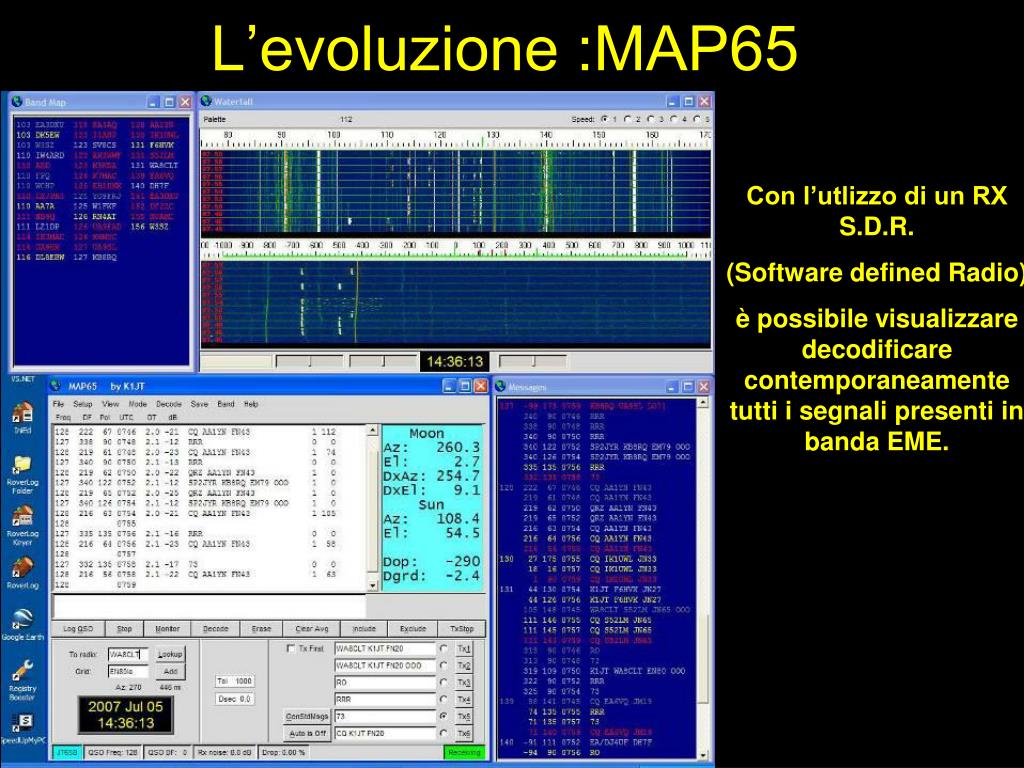Screen dimensions: 1024x768
Task: Minimize the Waterfall window
Action: click(673, 101)
